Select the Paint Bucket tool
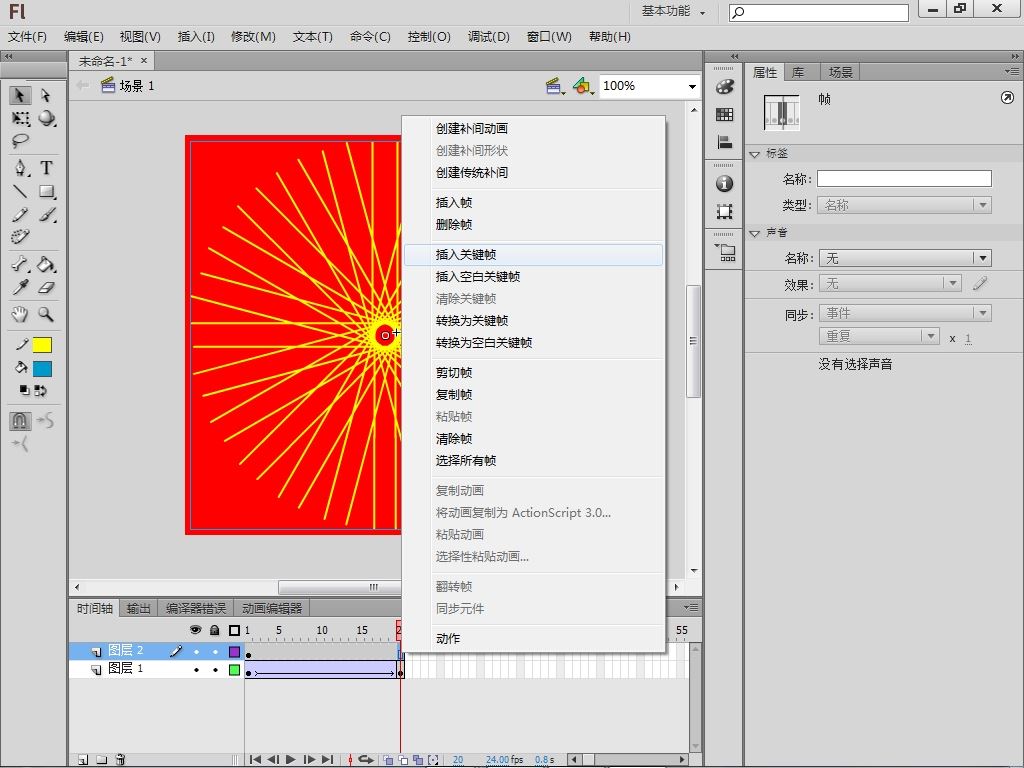This screenshot has height=768, width=1024. tap(46, 264)
